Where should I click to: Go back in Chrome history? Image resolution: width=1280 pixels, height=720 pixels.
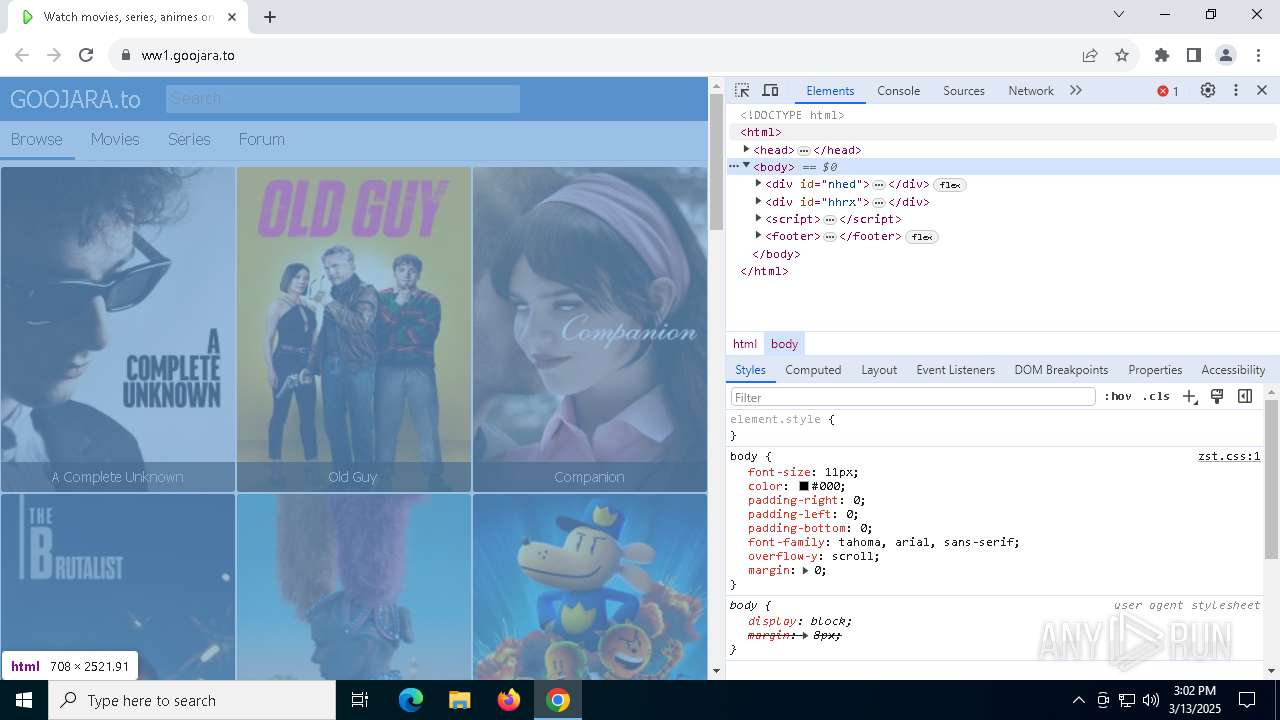(22, 55)
